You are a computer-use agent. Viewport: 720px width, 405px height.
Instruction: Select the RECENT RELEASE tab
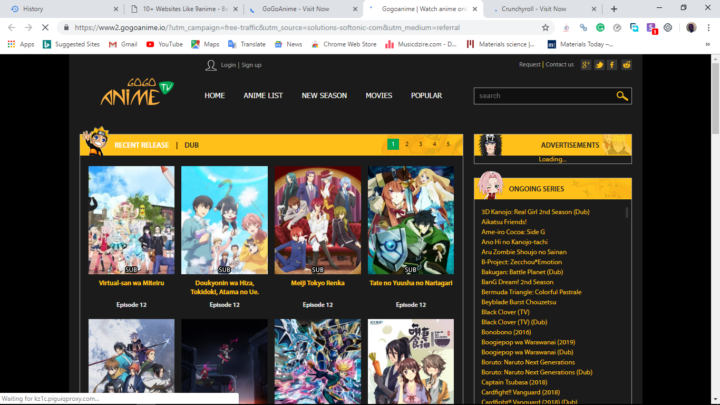(x=141, y=145)
